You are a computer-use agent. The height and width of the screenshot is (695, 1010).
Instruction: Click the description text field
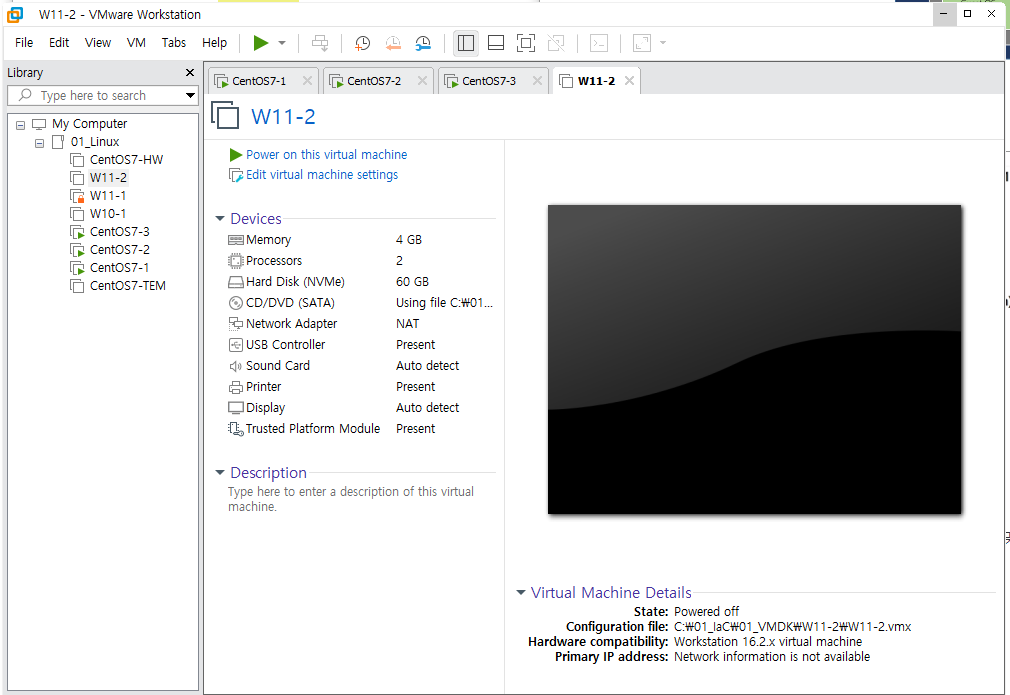(351, 499)
